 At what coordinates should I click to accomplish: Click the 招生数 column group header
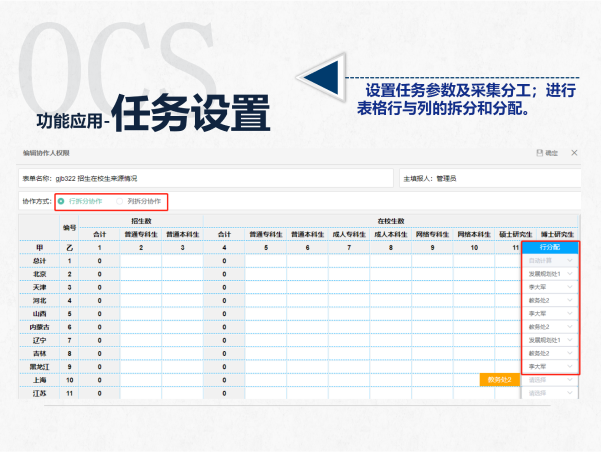(x=141, y=220)
